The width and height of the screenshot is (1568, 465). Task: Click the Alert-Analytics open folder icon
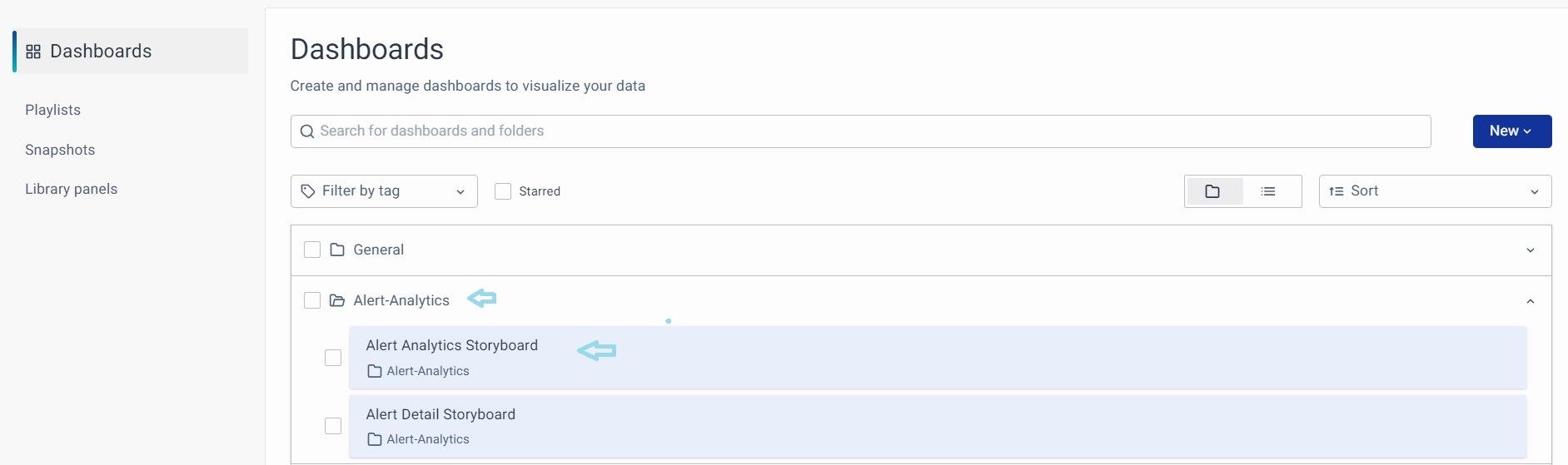coord(337,300)
